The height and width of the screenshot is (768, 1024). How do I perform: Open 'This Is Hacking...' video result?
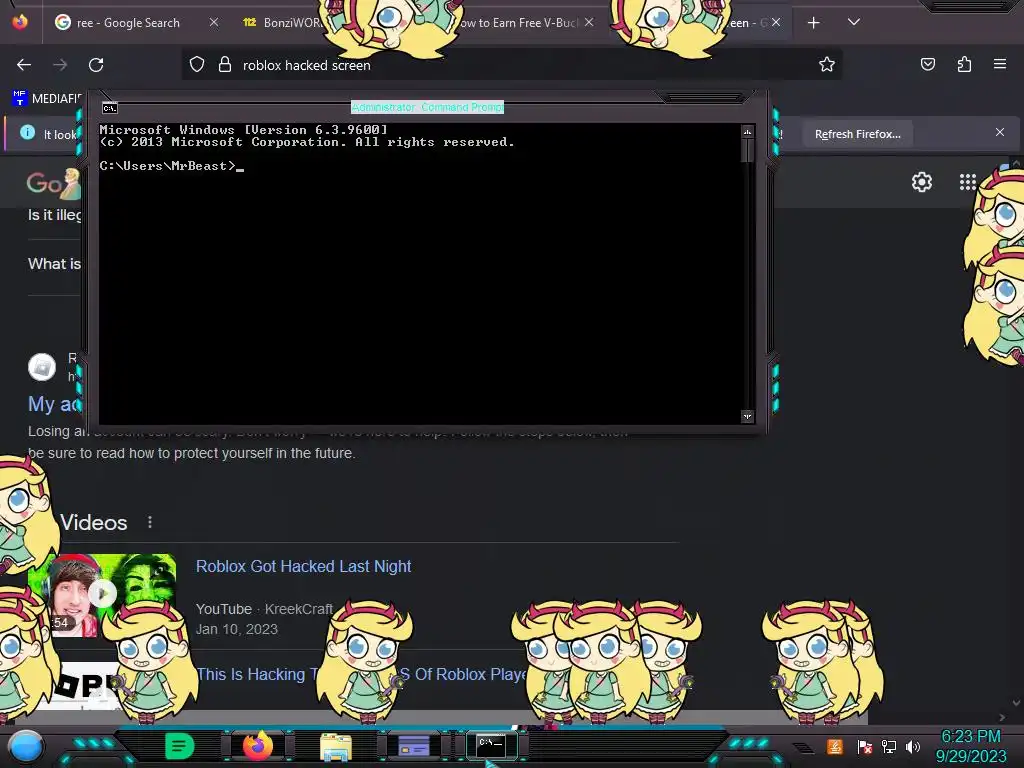[362, 674]
